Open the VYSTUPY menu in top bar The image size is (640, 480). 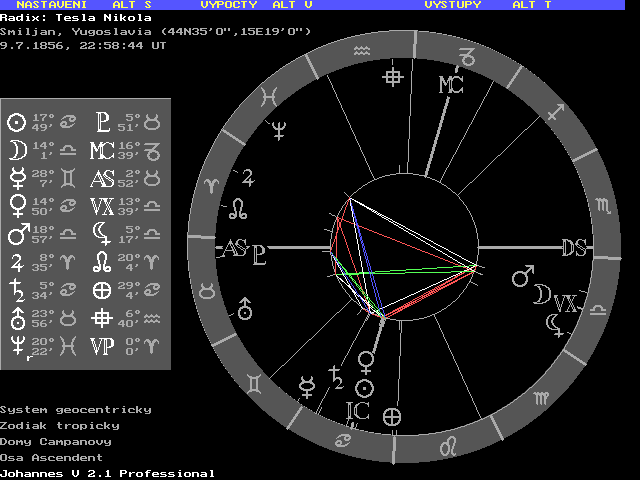pos(452,5)
